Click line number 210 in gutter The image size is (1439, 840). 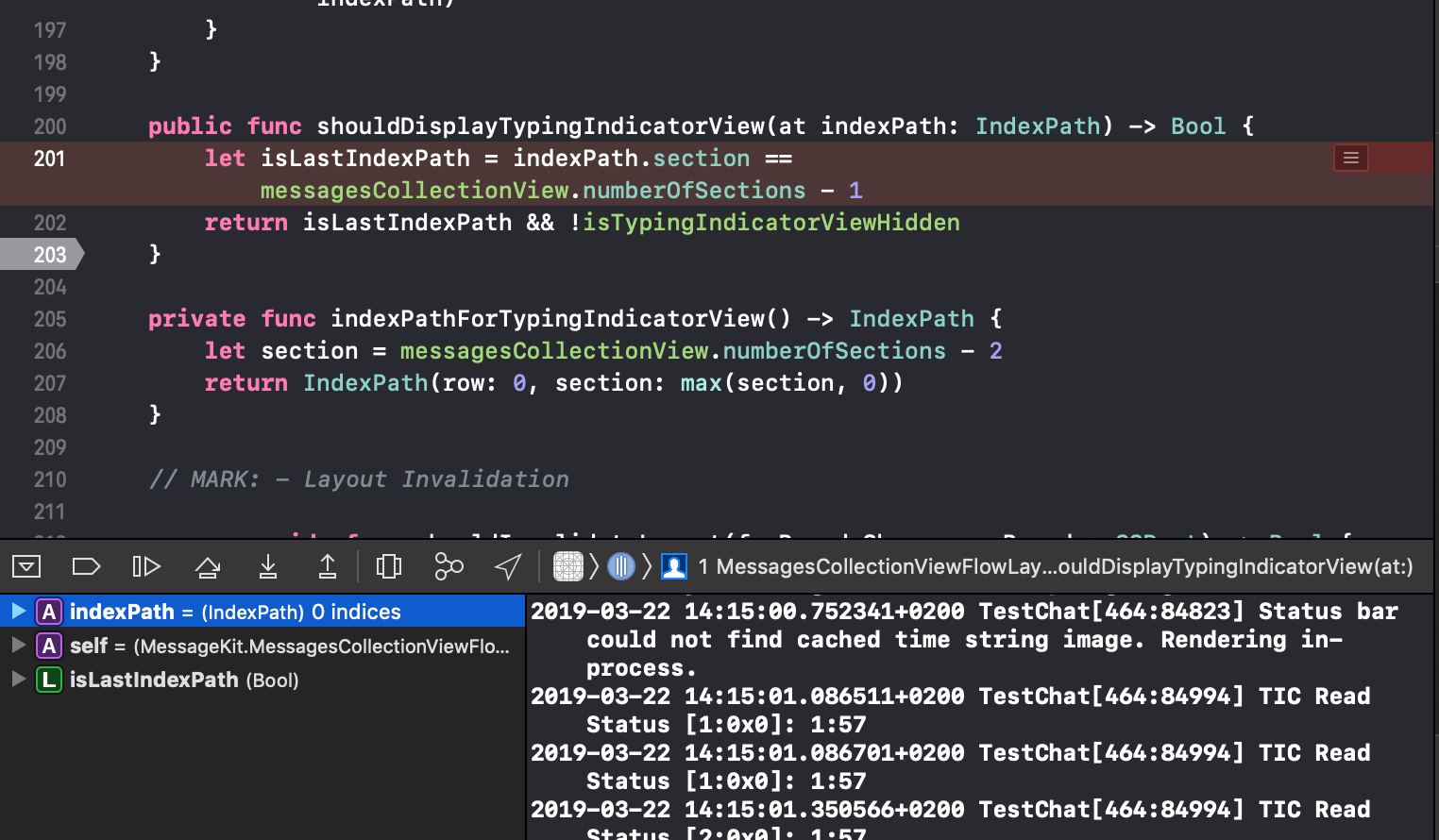[49, 479]
